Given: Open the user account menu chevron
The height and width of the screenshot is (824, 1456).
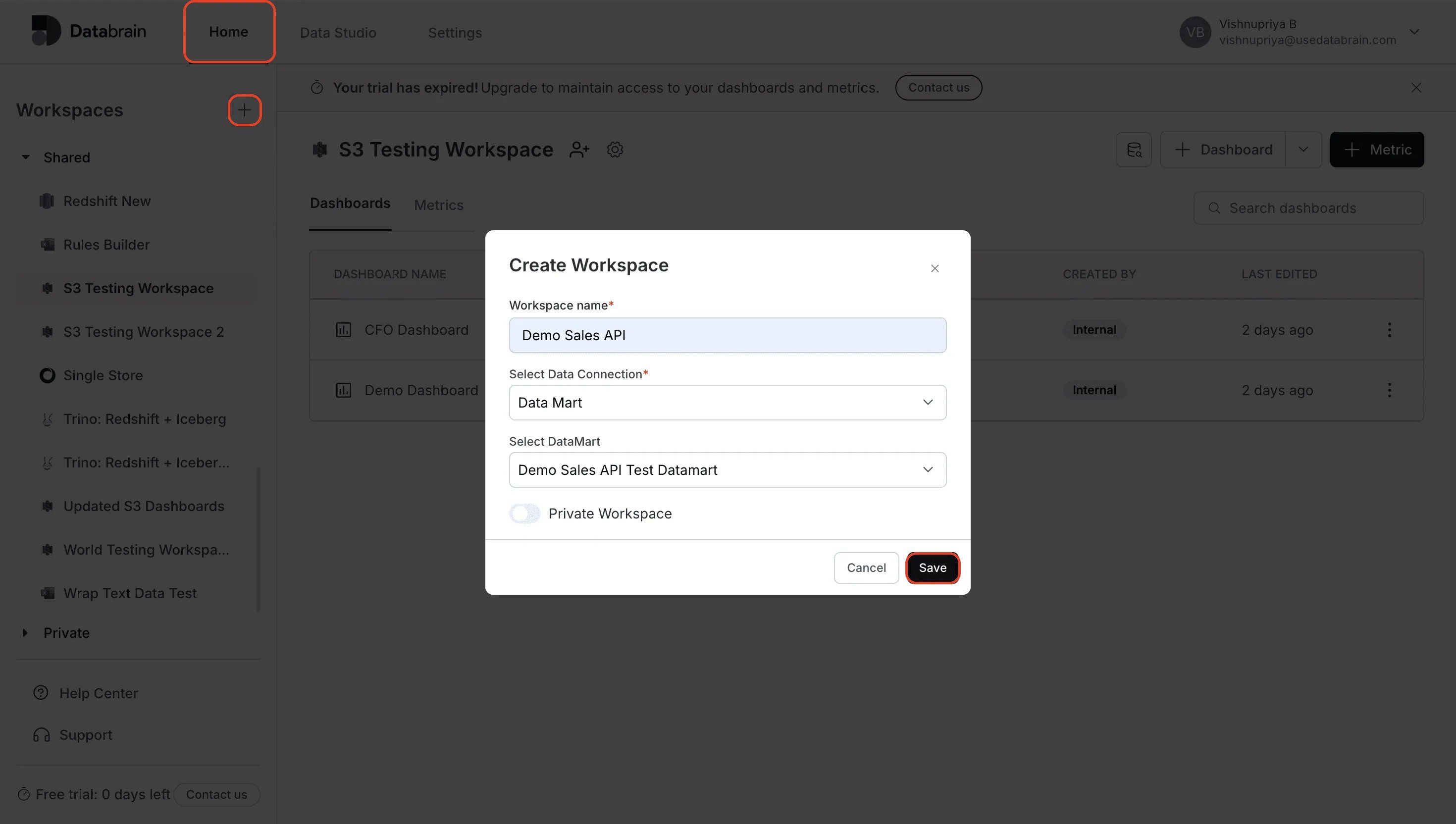Looking at the screenshot, I should pyautogui.click(x=1414, y=32).
